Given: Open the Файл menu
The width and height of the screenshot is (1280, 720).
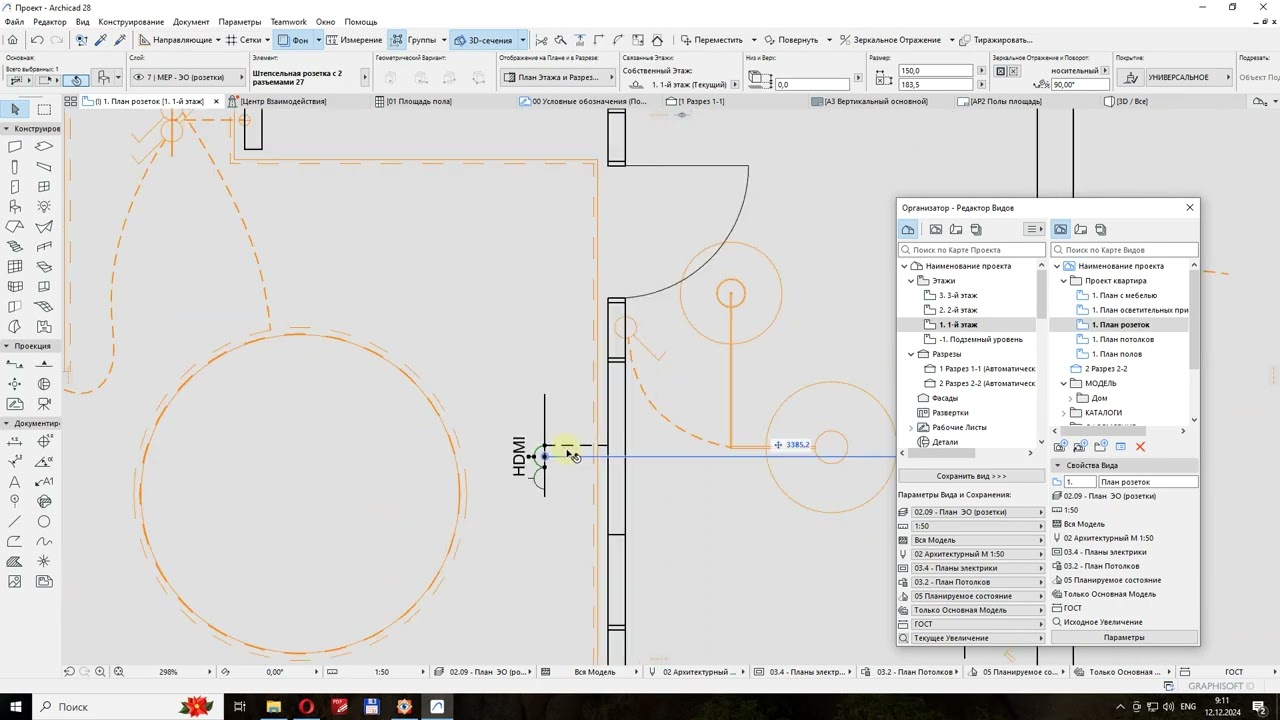Looking at the screenshot, I should coord(14,22).
